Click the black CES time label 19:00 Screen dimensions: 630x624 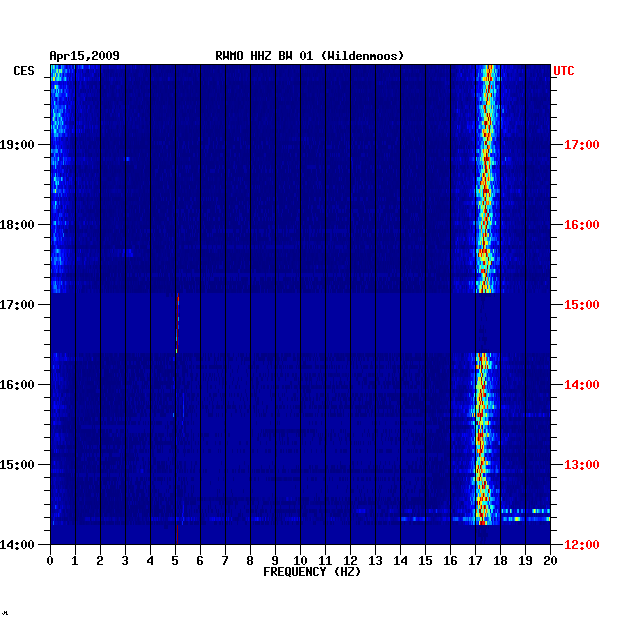click(x=17, y=145)
